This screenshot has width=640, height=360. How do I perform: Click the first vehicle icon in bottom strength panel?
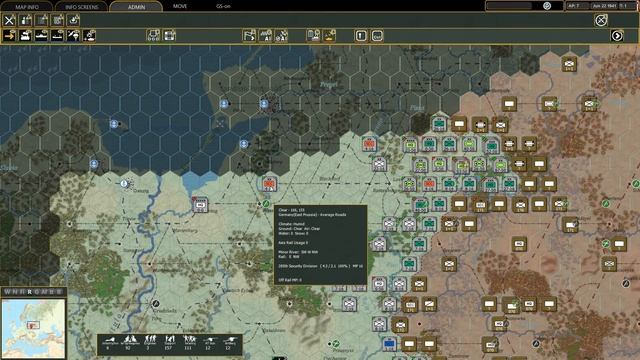tap(109, 340)
